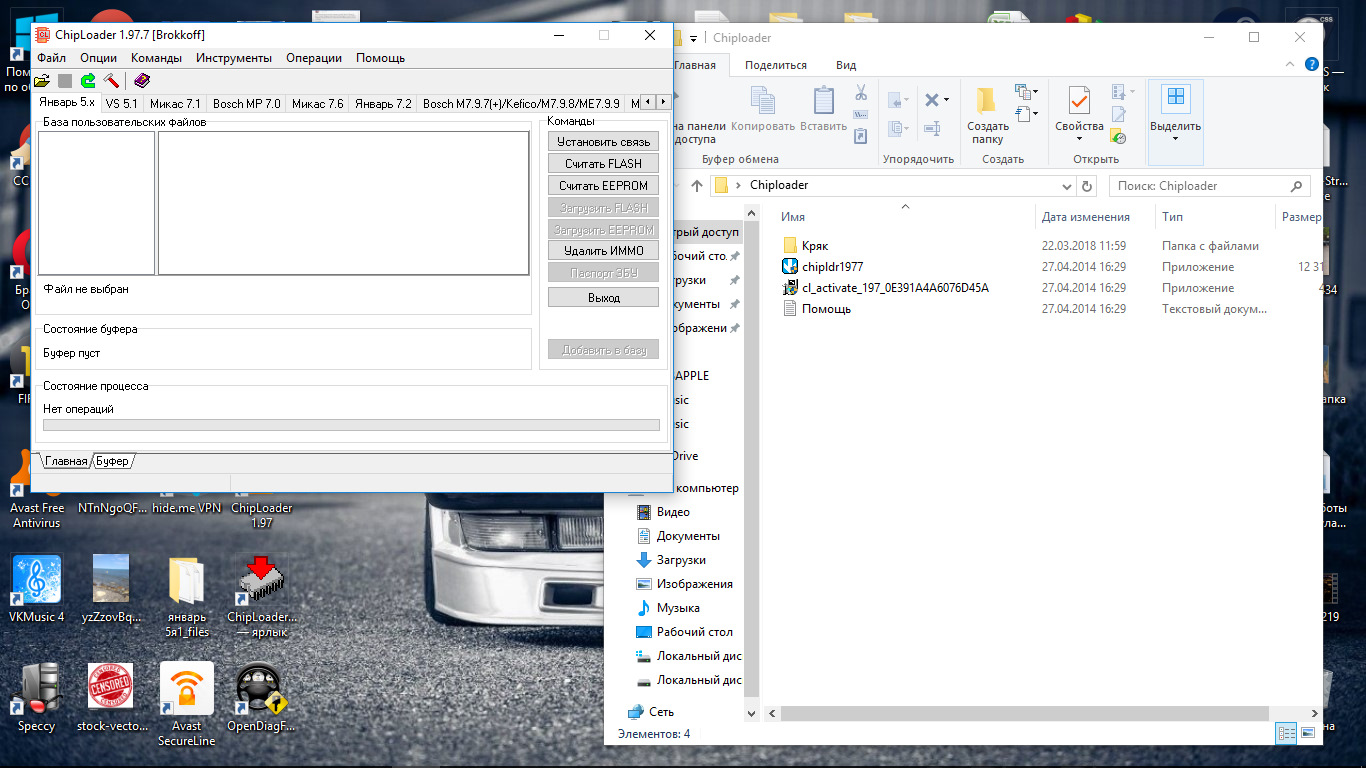Click the Свойства checkmark icon in ribbon
Viewport: 1366px width, 768px height.
click(1079, 101)
